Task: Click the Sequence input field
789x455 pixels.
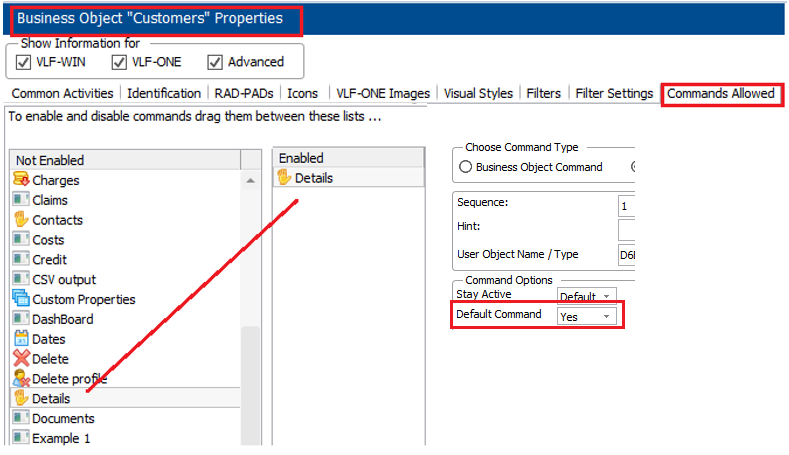Action: tap(627, 205)
